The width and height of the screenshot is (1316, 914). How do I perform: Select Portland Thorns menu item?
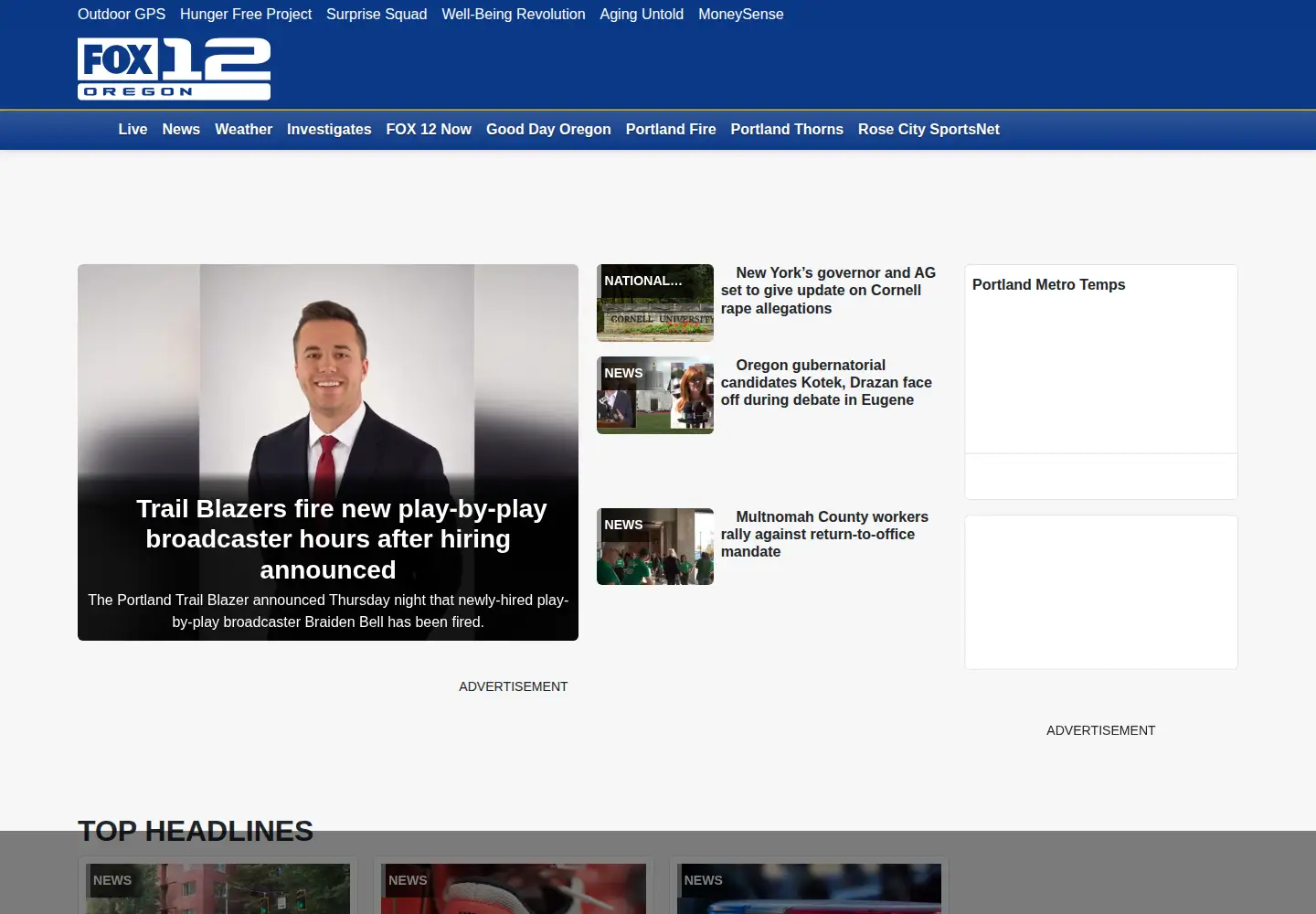[787, 130]
